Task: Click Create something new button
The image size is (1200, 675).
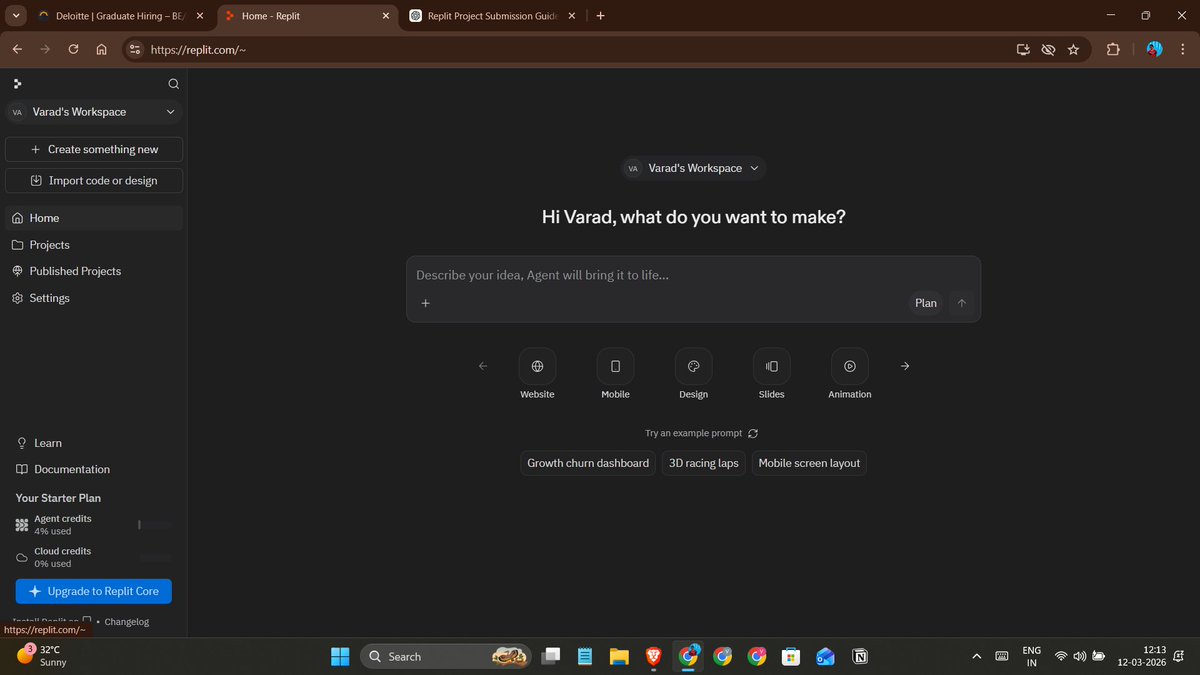Action: click(x=94, y=149)
